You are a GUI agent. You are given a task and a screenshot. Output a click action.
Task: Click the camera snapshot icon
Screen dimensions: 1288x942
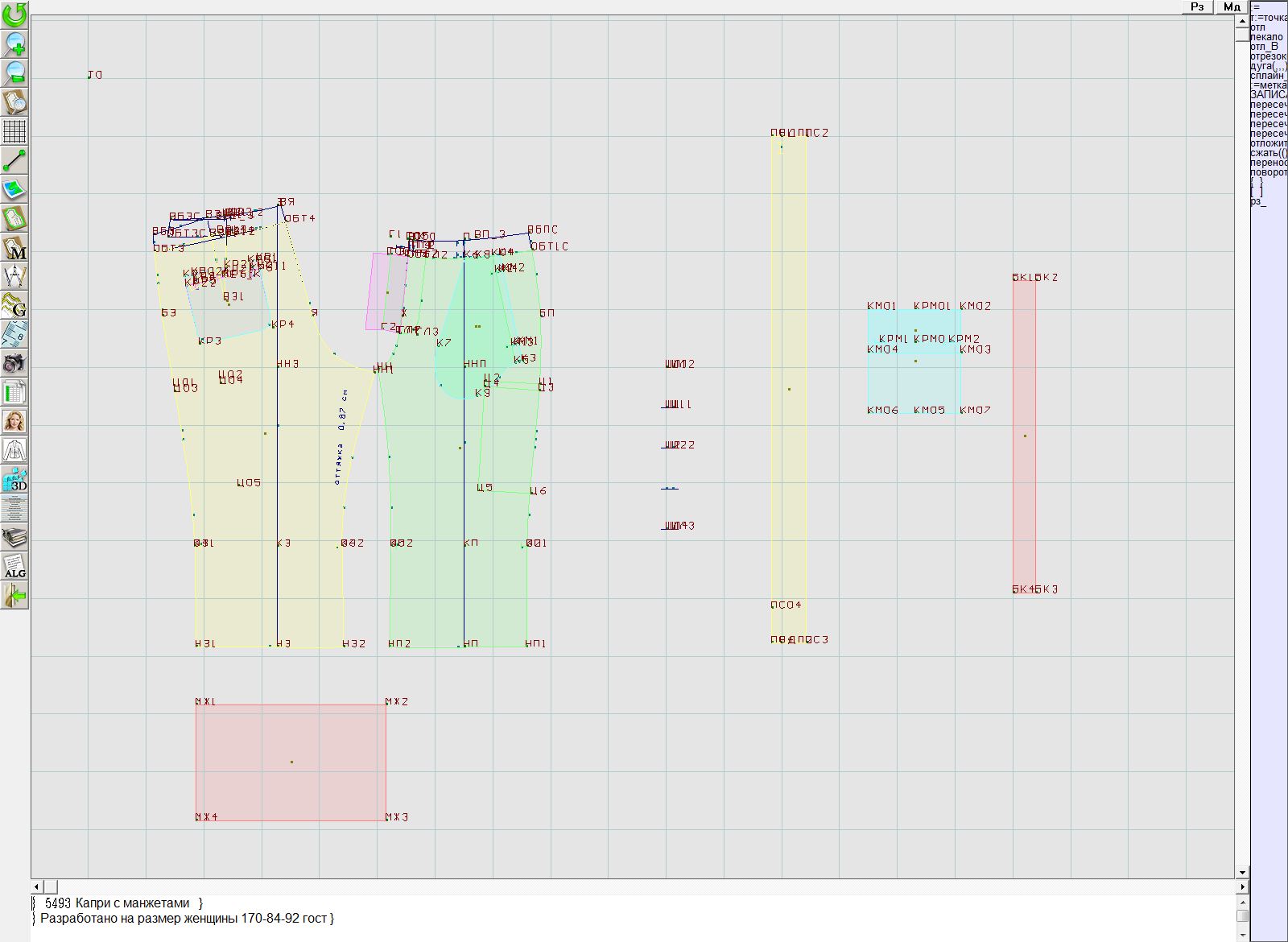click(14, 363)
